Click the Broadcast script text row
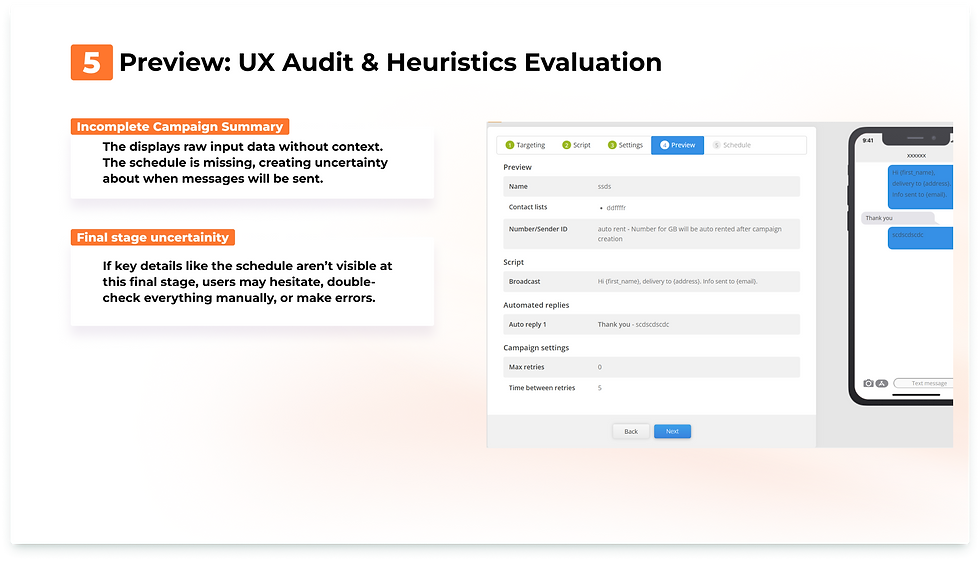980x561 pixels. tap(651, 281)
